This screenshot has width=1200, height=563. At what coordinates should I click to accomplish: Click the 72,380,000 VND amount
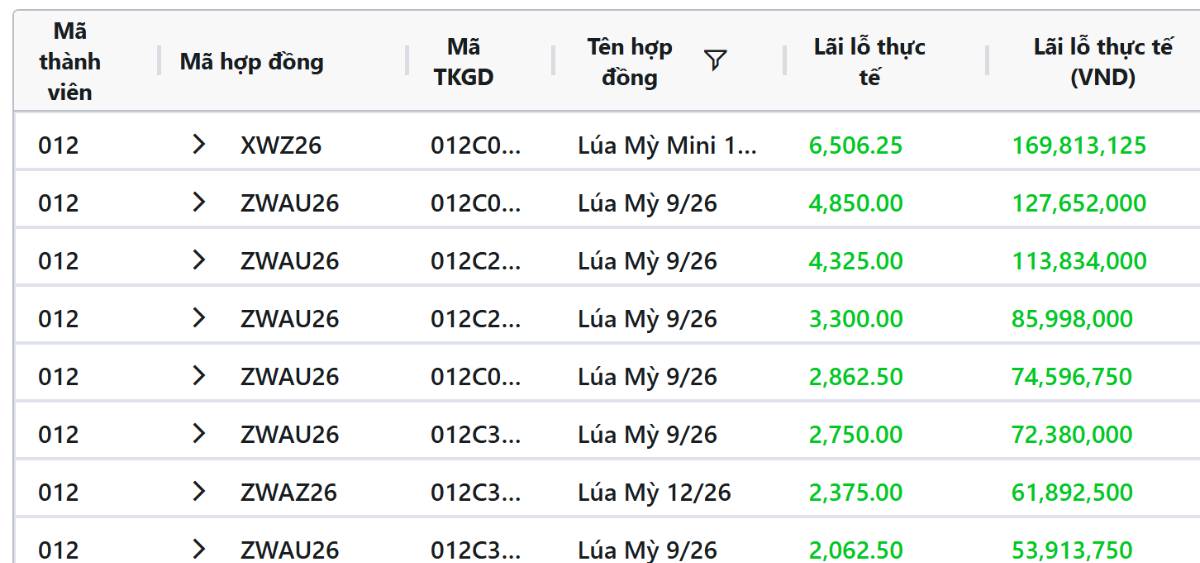(x=1072, y=435)
